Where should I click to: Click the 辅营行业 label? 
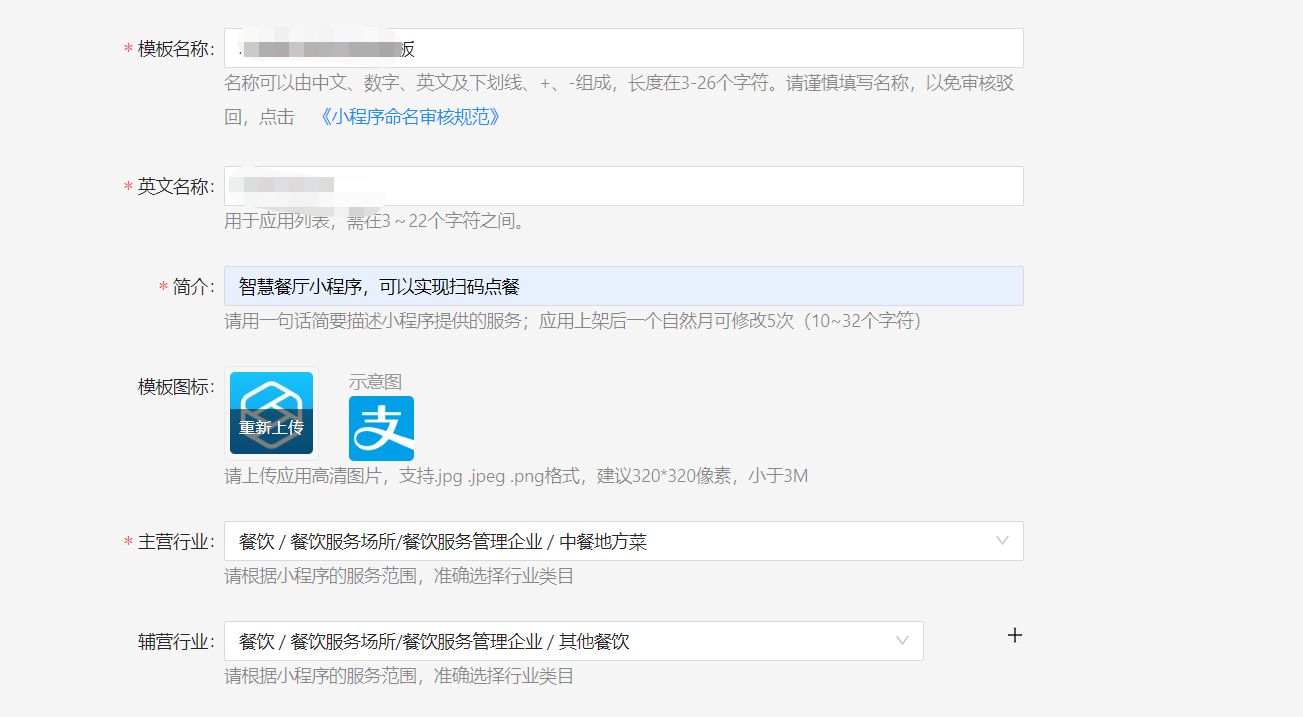point(176,641)
